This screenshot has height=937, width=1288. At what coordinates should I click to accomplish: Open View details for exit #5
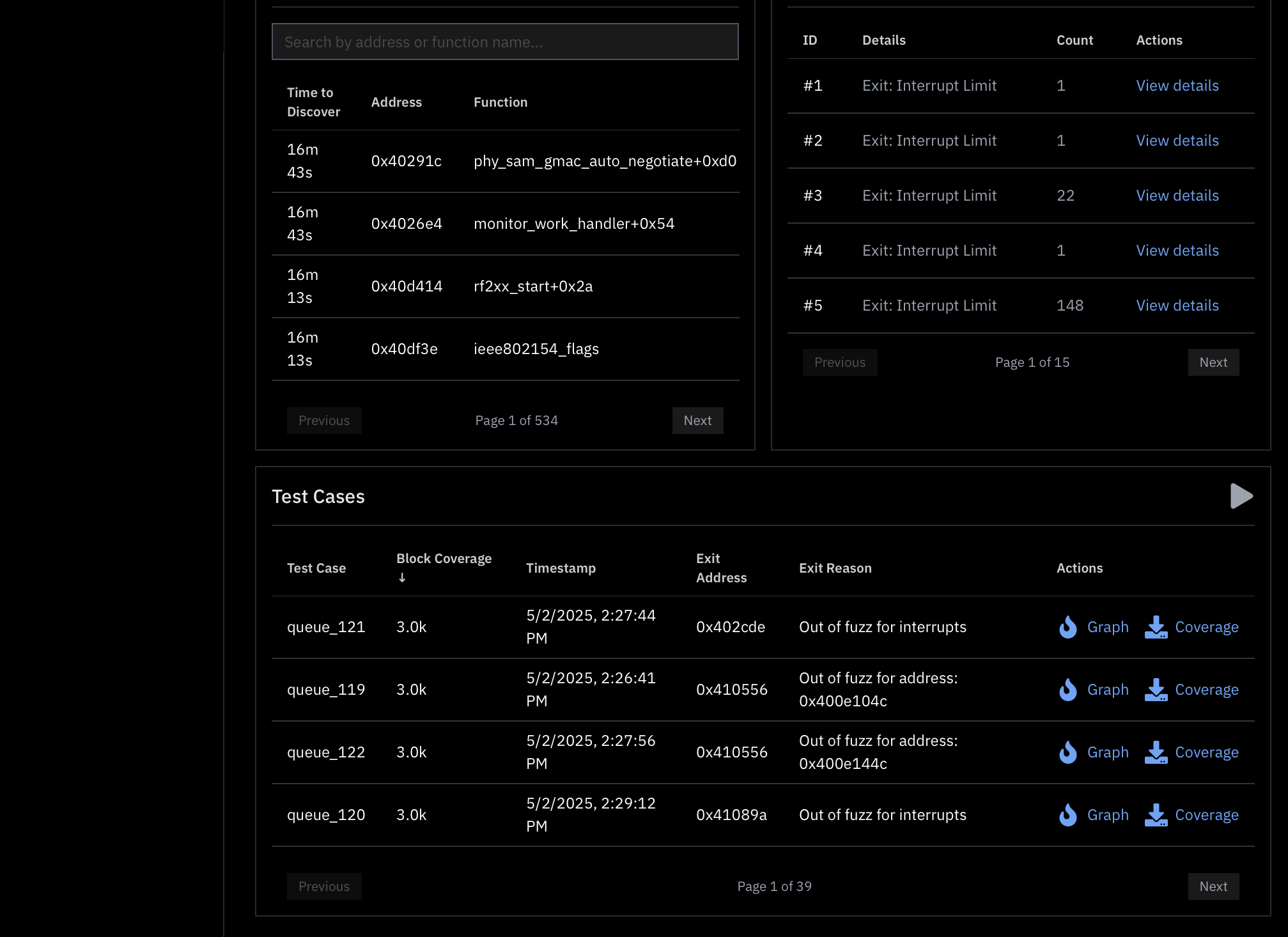[x=1177, y=305]
